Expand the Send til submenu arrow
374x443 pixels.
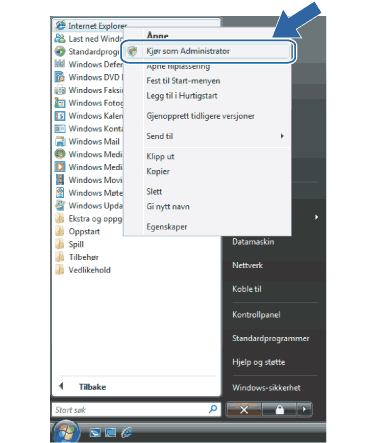(x=282, y=136)
